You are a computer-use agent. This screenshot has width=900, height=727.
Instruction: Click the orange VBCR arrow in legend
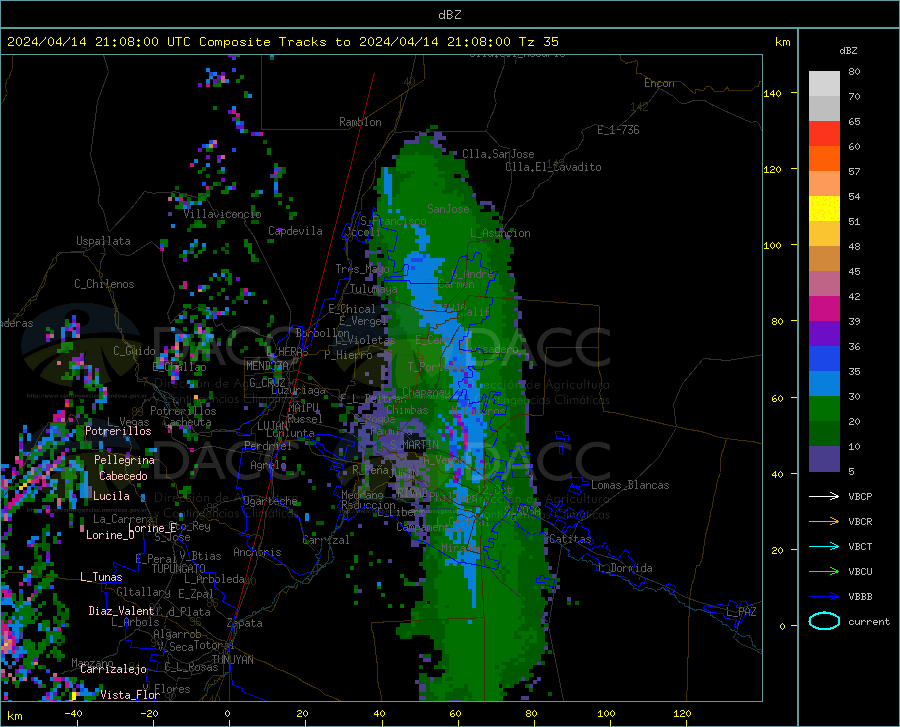click(824, 522)
